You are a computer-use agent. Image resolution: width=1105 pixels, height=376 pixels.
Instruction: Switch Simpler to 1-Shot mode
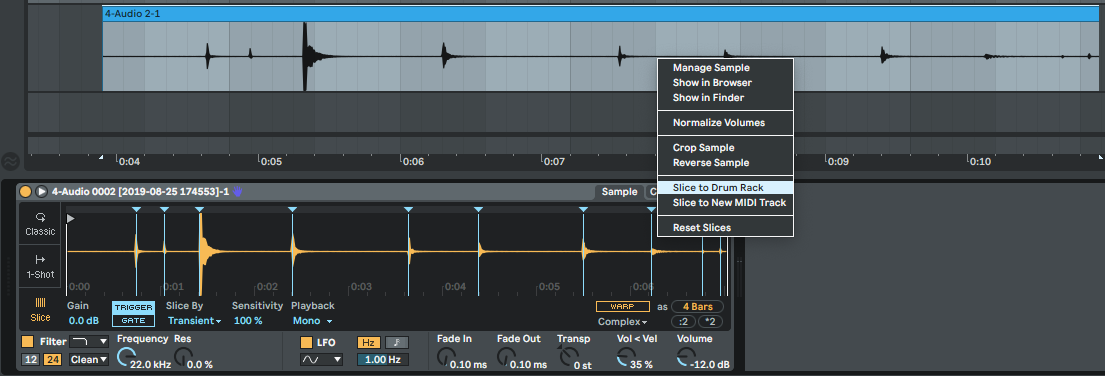(40, 266)
